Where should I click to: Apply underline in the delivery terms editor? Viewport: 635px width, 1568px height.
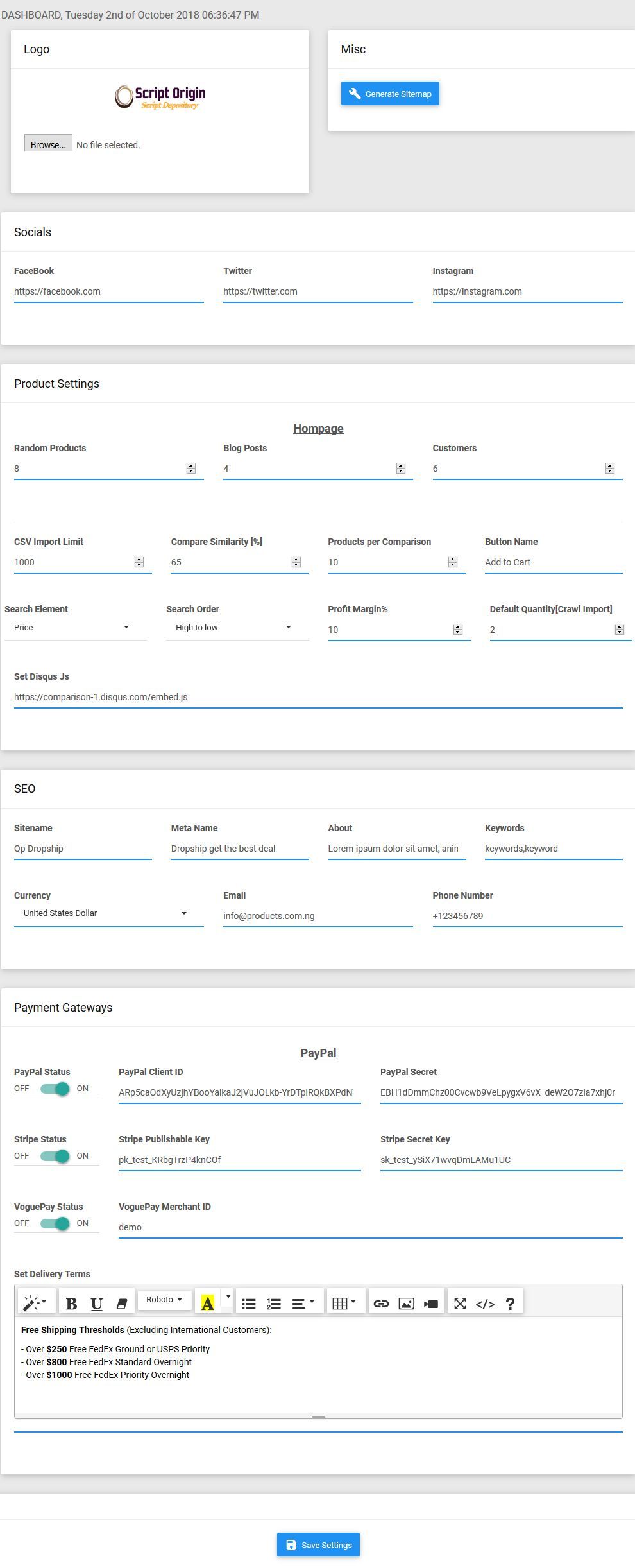tap(97, 1304)
